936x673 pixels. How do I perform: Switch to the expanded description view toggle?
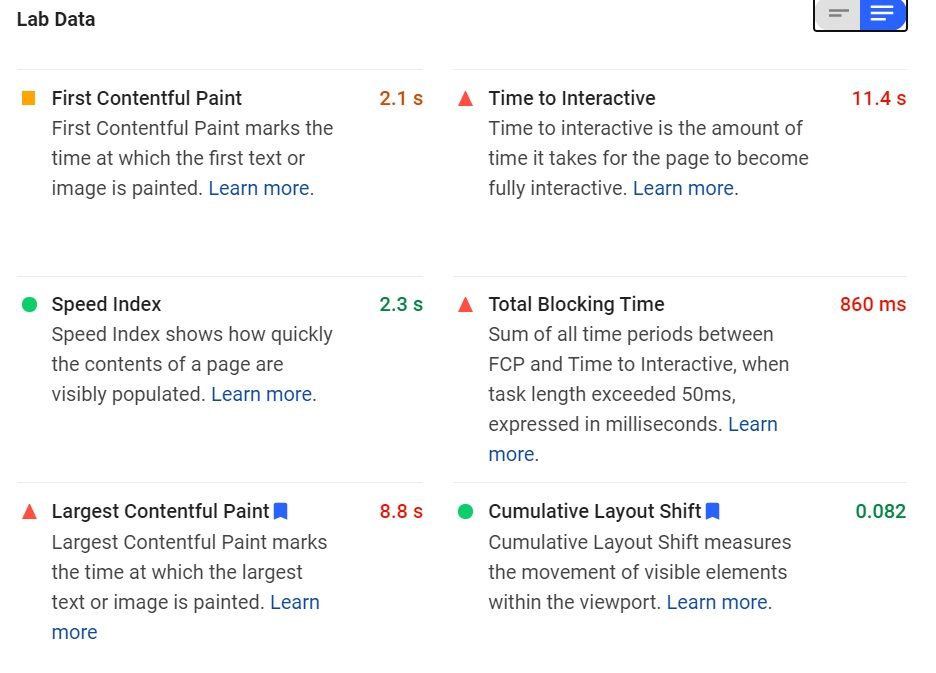882,14
